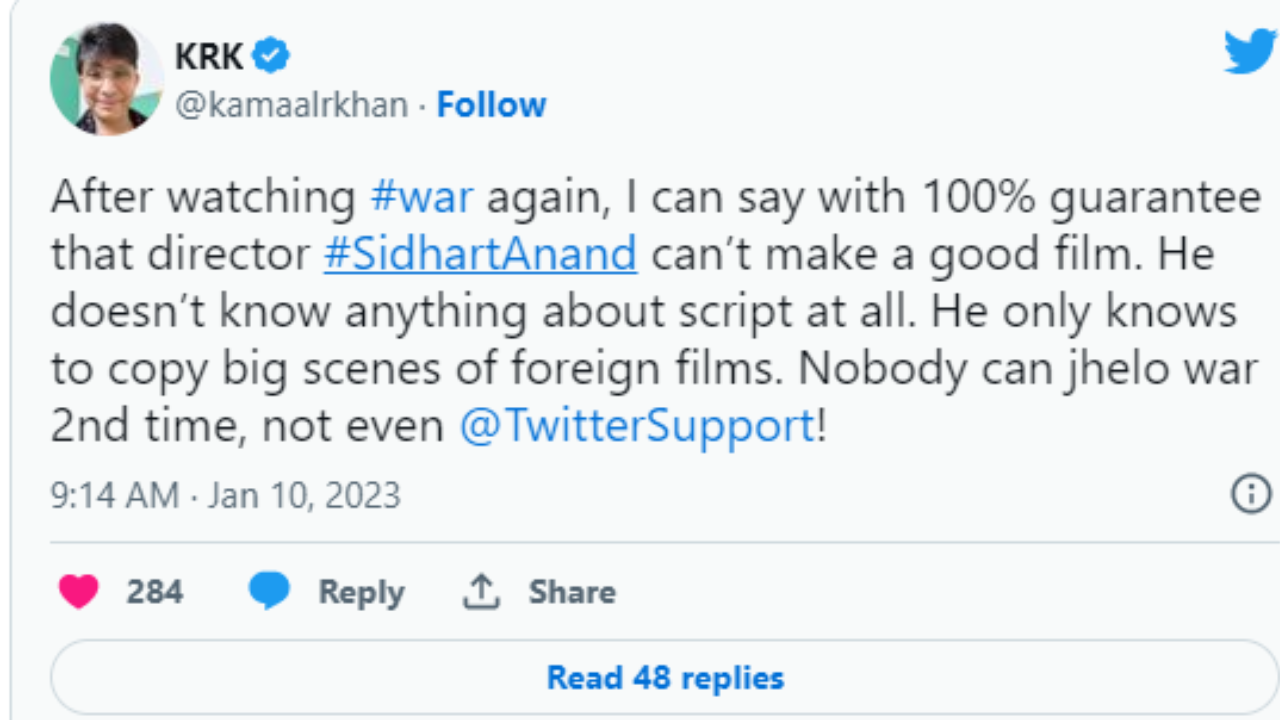Image resolution: width=1280 pixels, height=720 pixels.
Task: Click the 284 likes count
Action: coord(154,592)
